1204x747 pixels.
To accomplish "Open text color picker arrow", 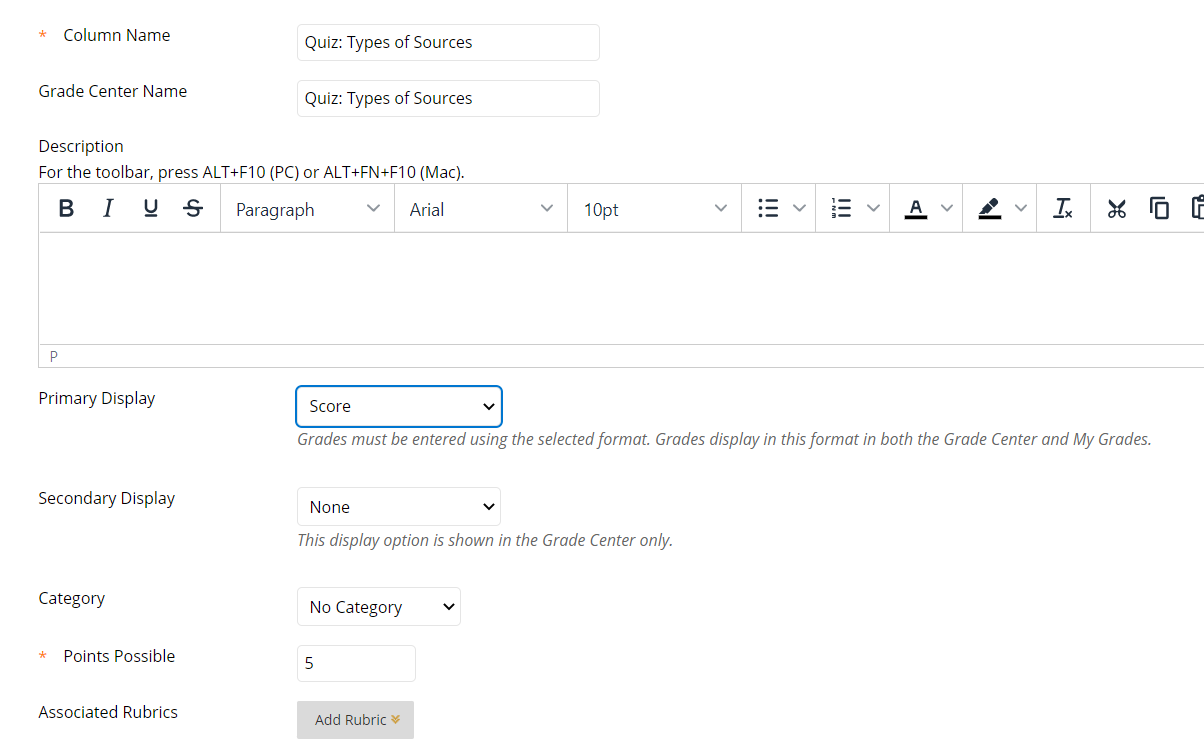I will (x=947, y=208).
